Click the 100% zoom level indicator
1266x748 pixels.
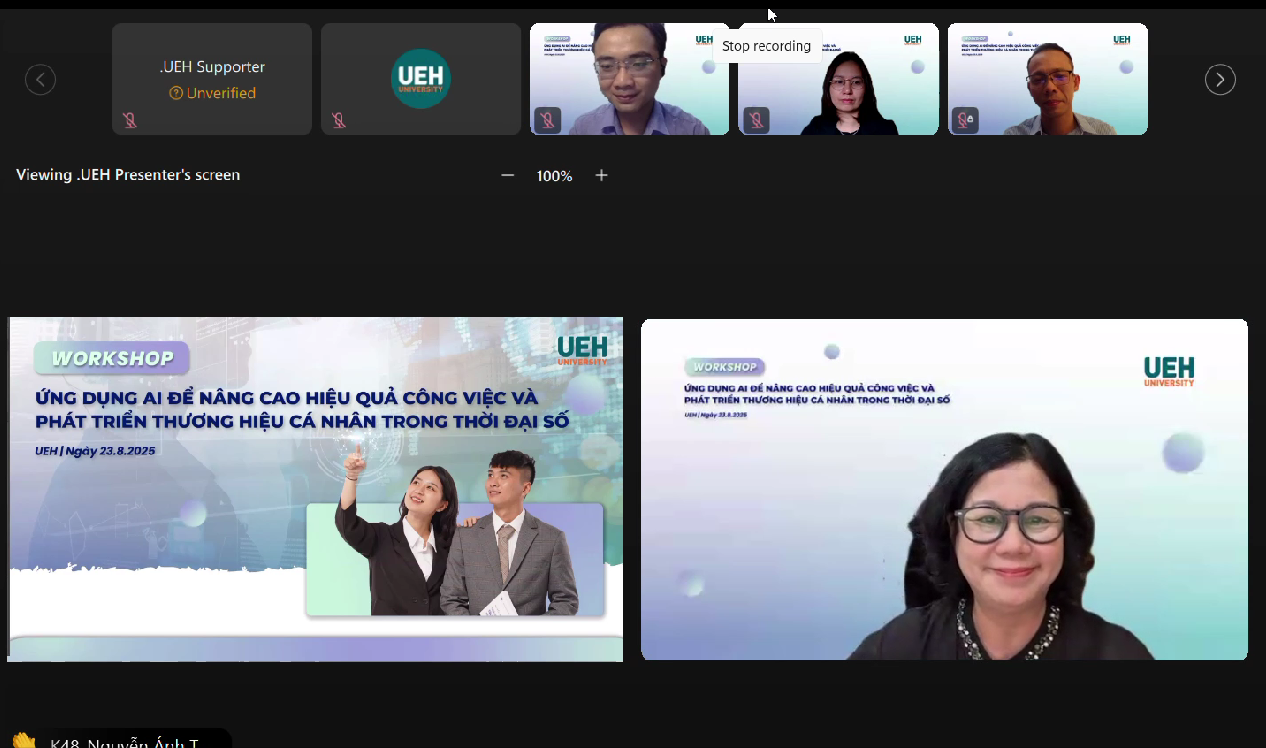[x=554, y=175]
